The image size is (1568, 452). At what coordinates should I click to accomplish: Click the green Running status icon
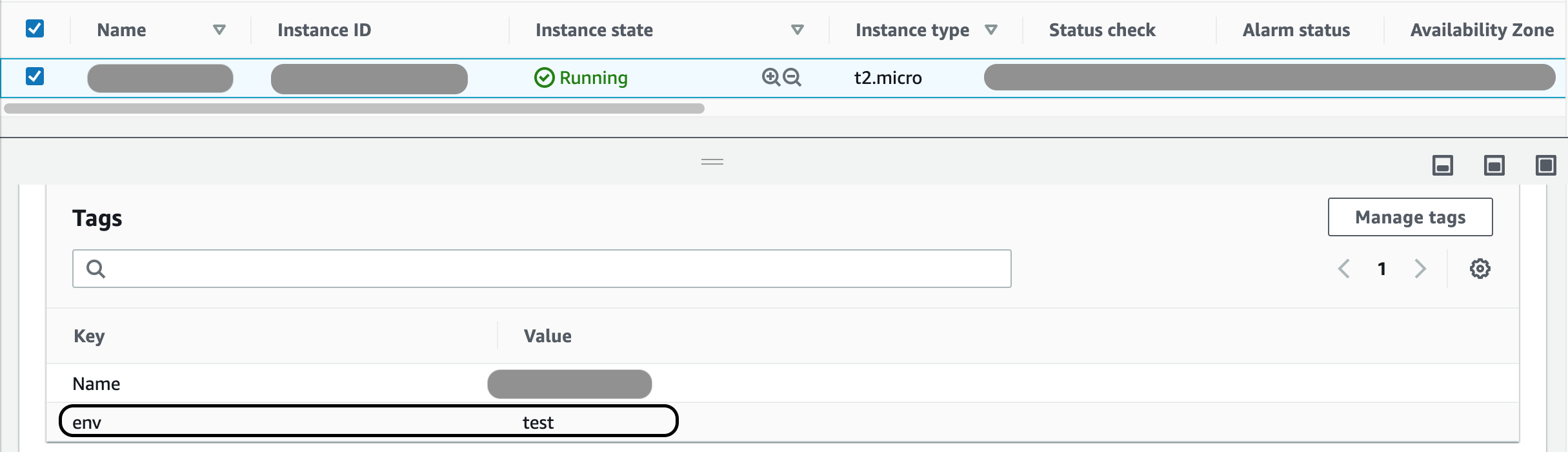tap(544, 77)
